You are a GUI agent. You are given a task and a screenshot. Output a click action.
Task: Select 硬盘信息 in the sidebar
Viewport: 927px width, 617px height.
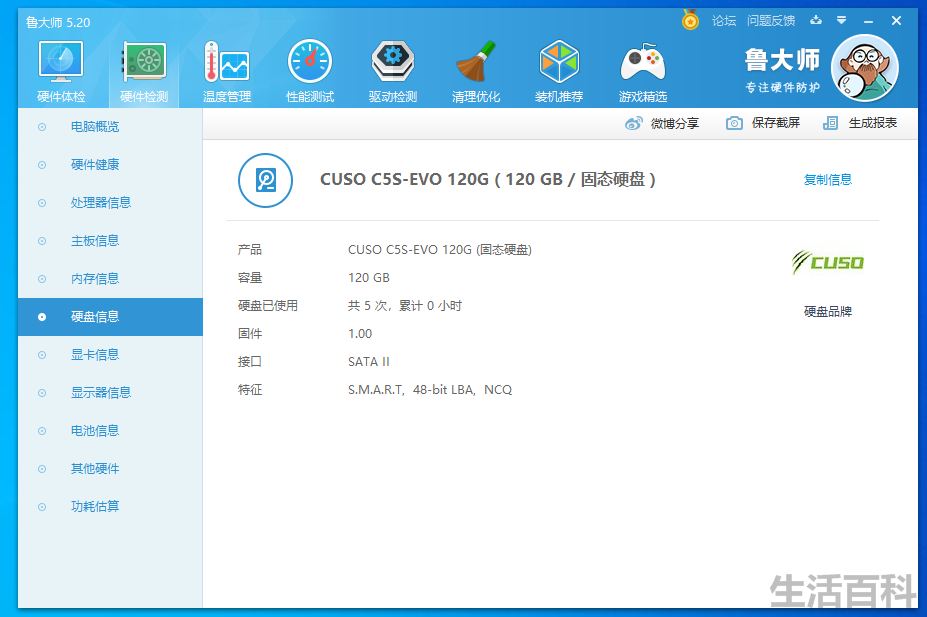pos(110,317)
